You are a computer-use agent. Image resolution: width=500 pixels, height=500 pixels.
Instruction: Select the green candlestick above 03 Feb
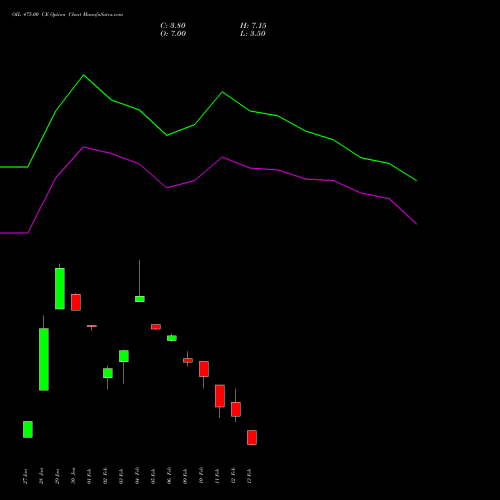[124, 356]
